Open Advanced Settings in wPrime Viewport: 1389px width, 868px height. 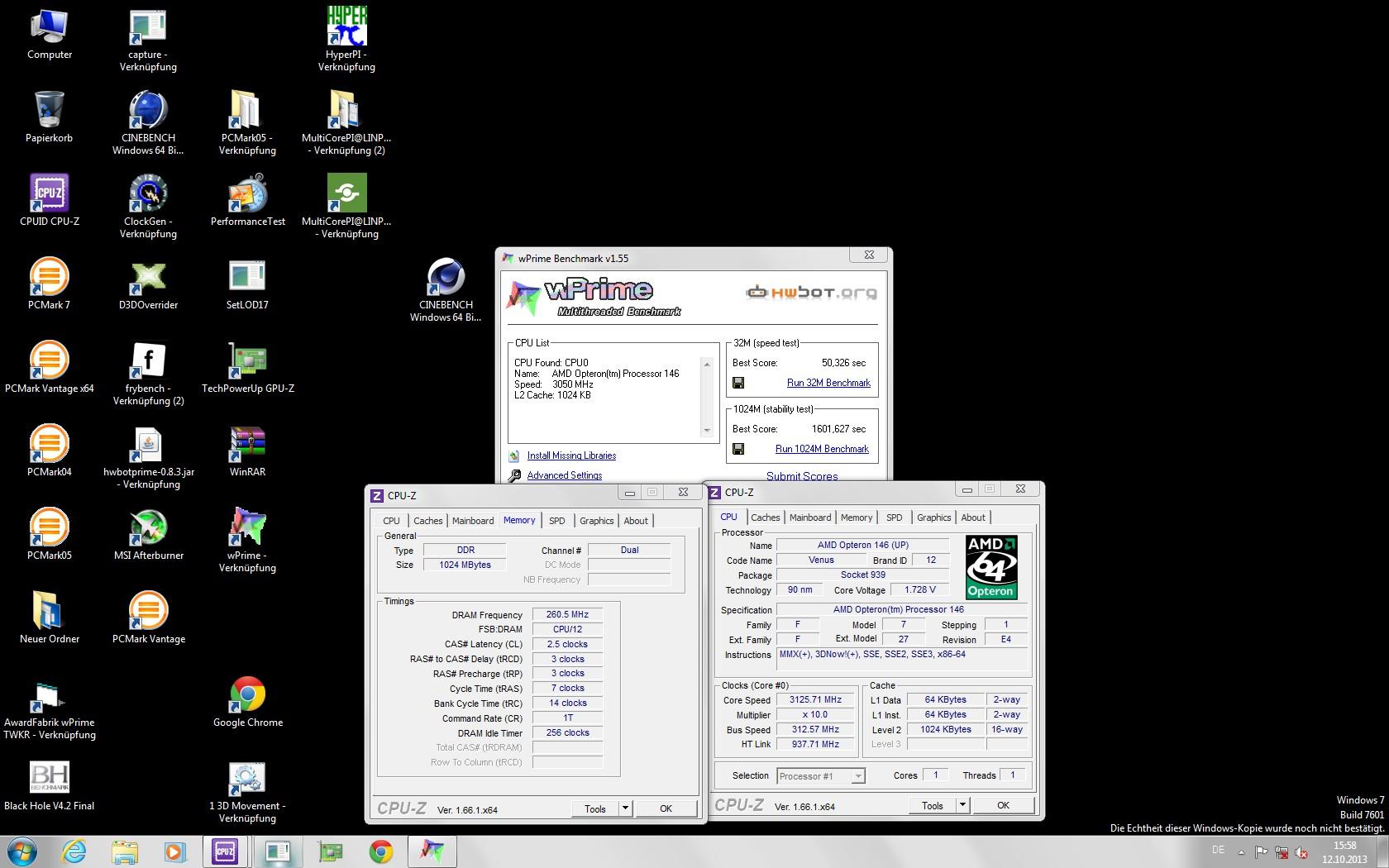pyautogui.click(x=565, y=475)
